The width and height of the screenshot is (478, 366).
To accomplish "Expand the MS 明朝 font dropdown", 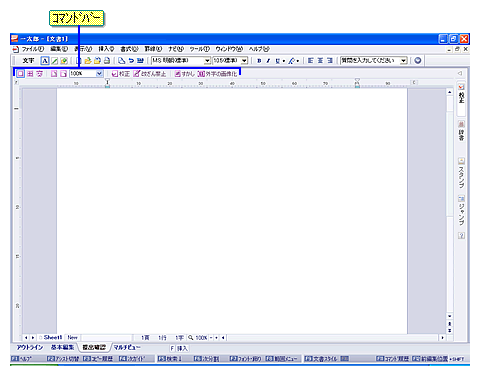I will 207,61.
